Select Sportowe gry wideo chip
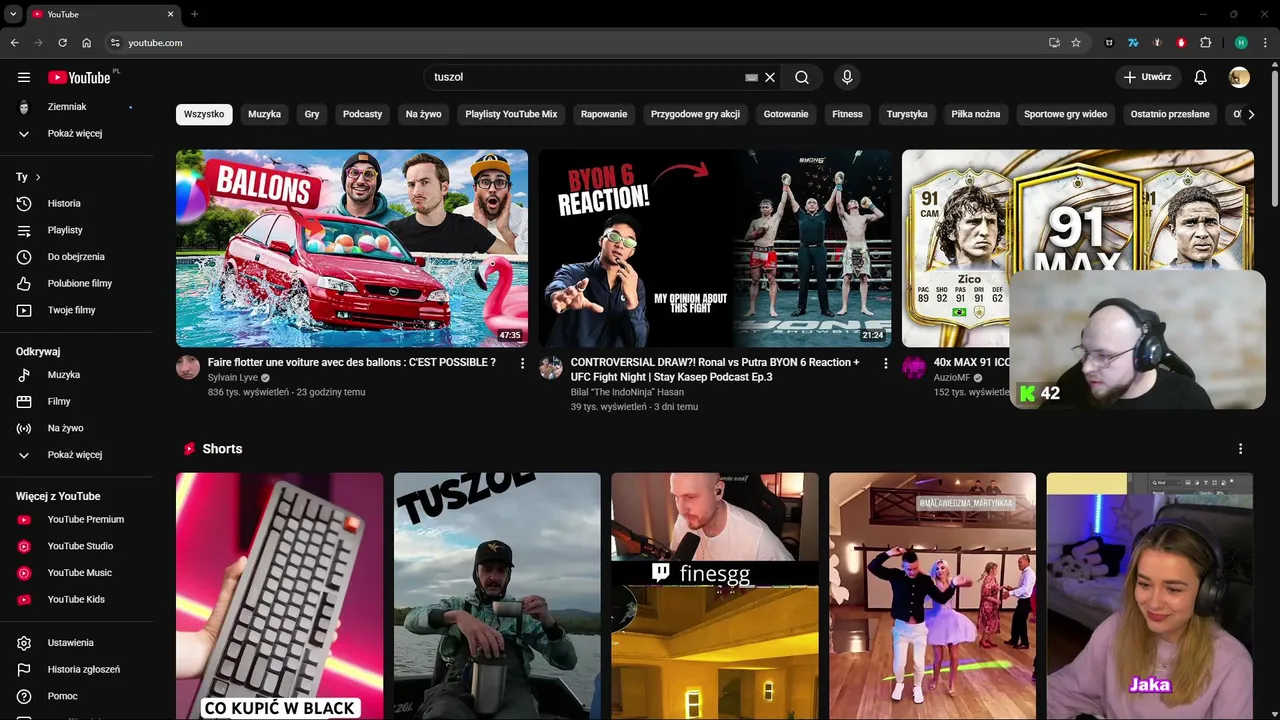 (1065, 114)
